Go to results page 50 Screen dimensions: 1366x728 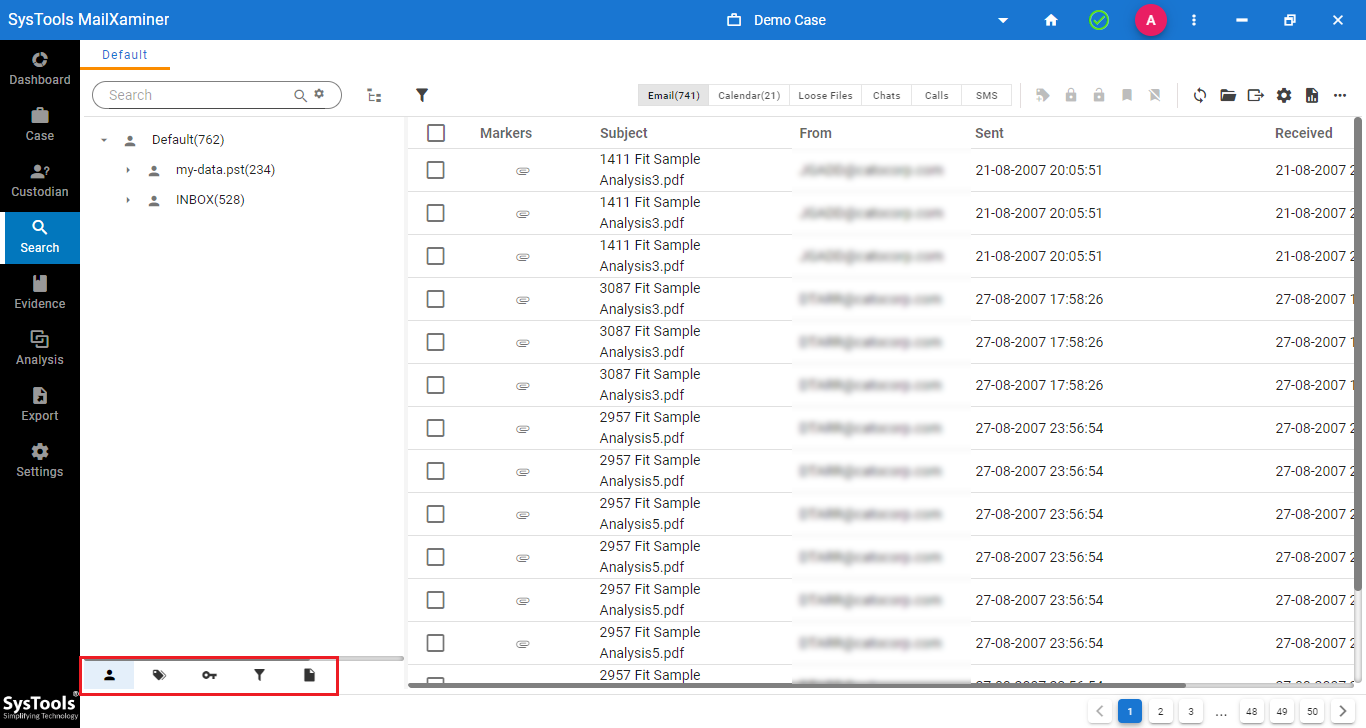[1312, 712]
